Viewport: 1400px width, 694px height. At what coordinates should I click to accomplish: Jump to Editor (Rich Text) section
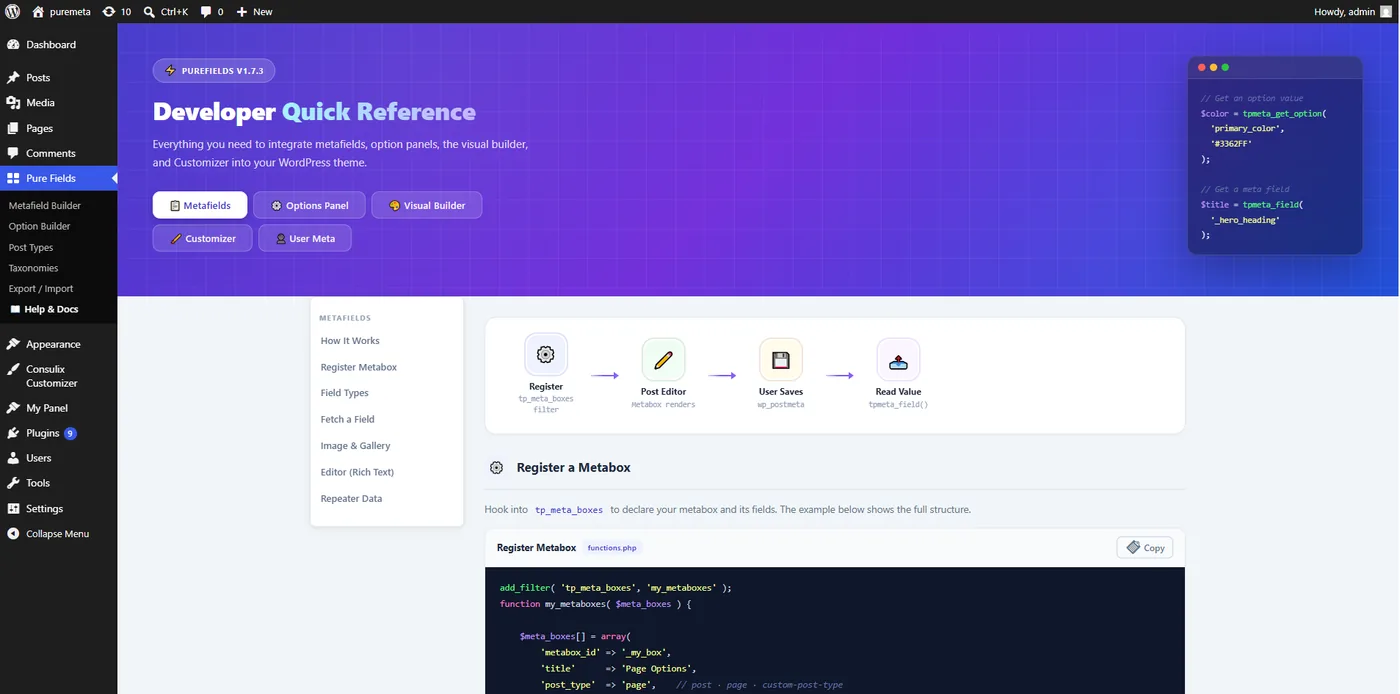[x=358, y=472]
